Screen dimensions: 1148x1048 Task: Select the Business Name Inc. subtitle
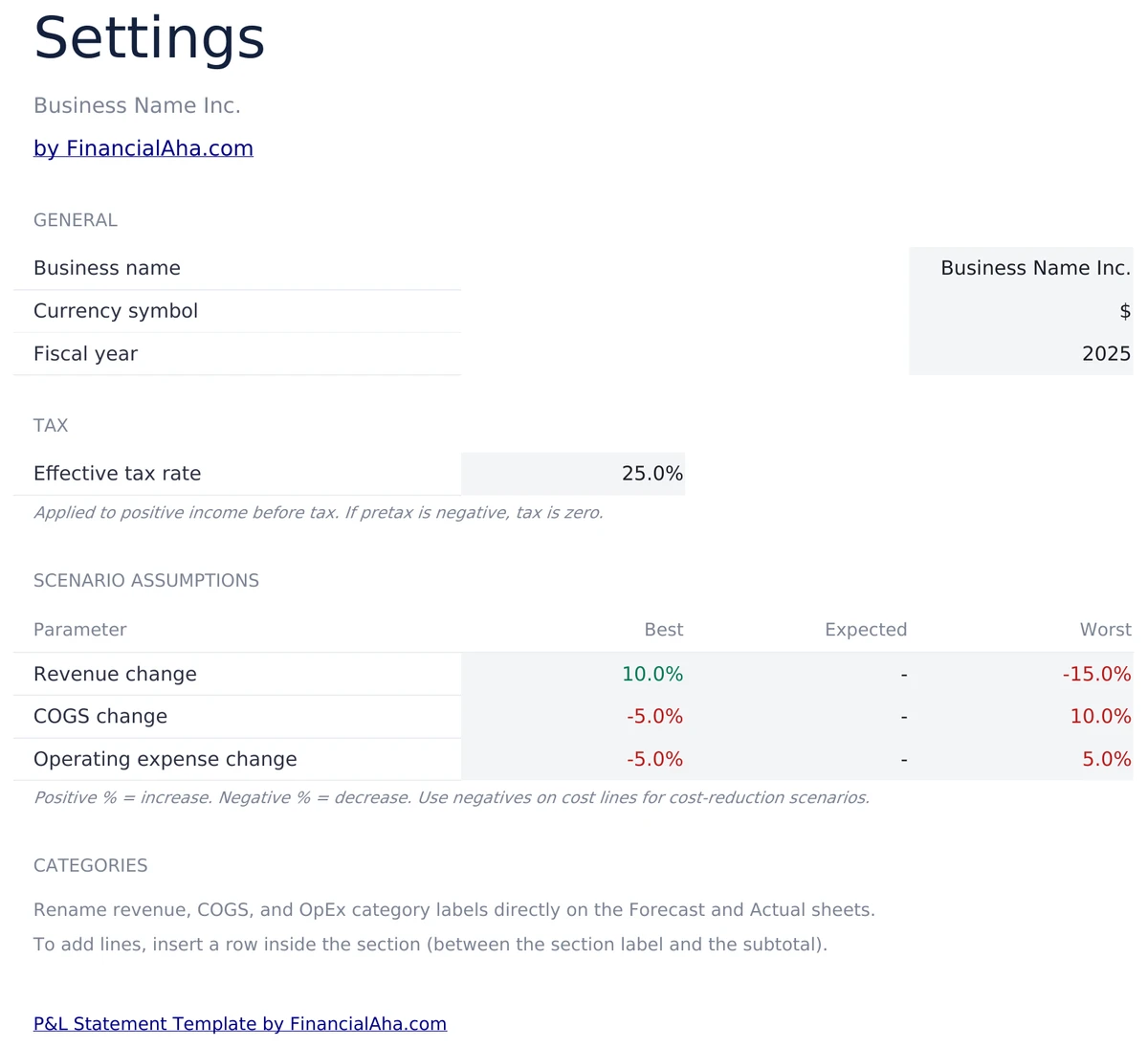137,105
